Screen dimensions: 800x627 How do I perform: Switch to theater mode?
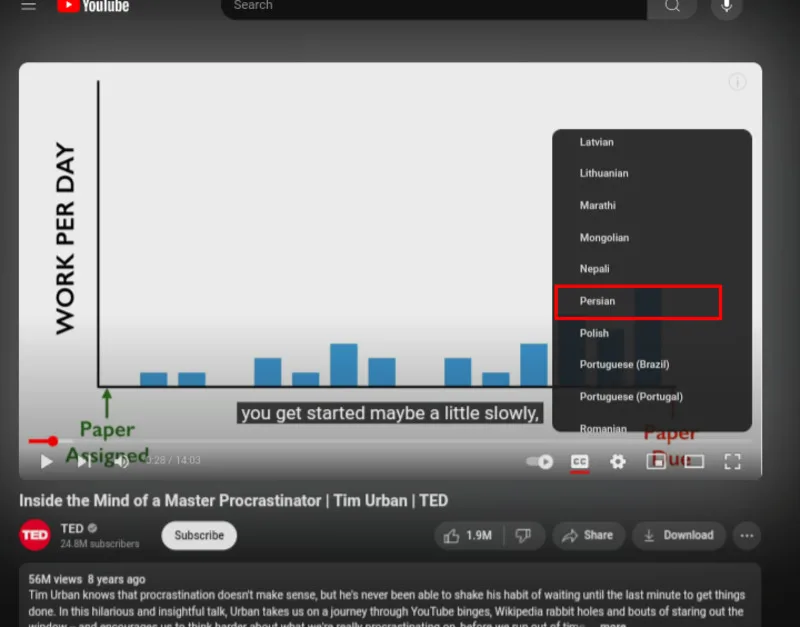694,462
